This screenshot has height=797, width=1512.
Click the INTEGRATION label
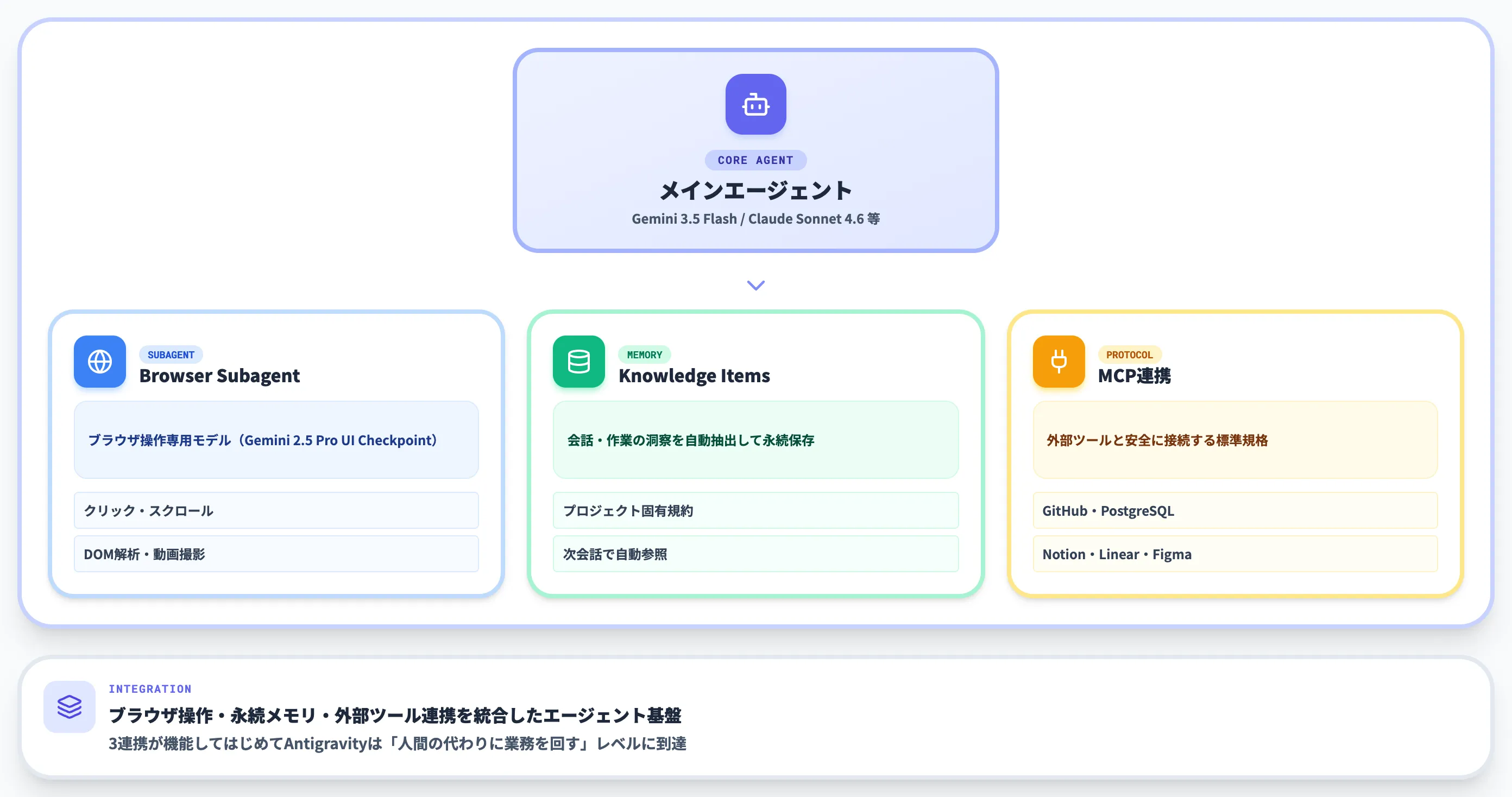(150, 689)
